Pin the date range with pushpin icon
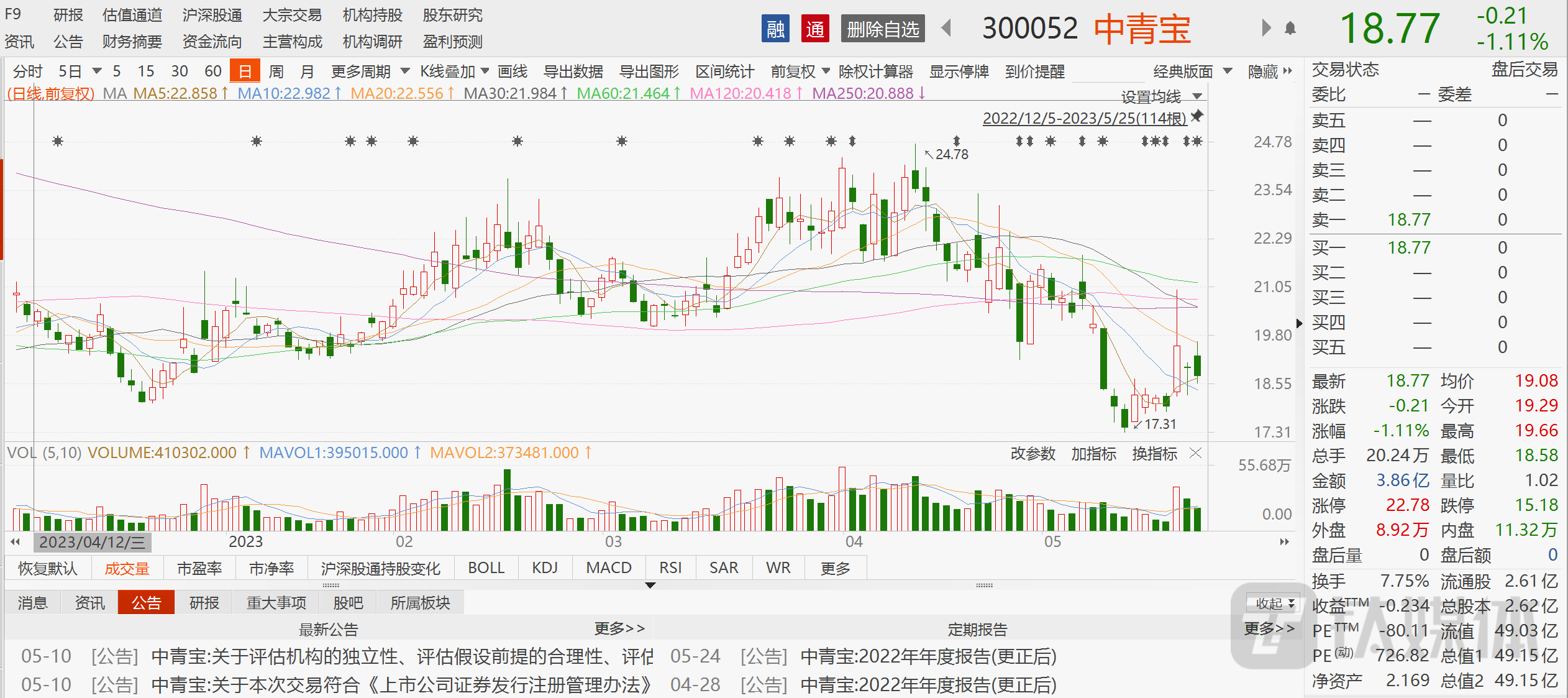 tap(1197, 116)
